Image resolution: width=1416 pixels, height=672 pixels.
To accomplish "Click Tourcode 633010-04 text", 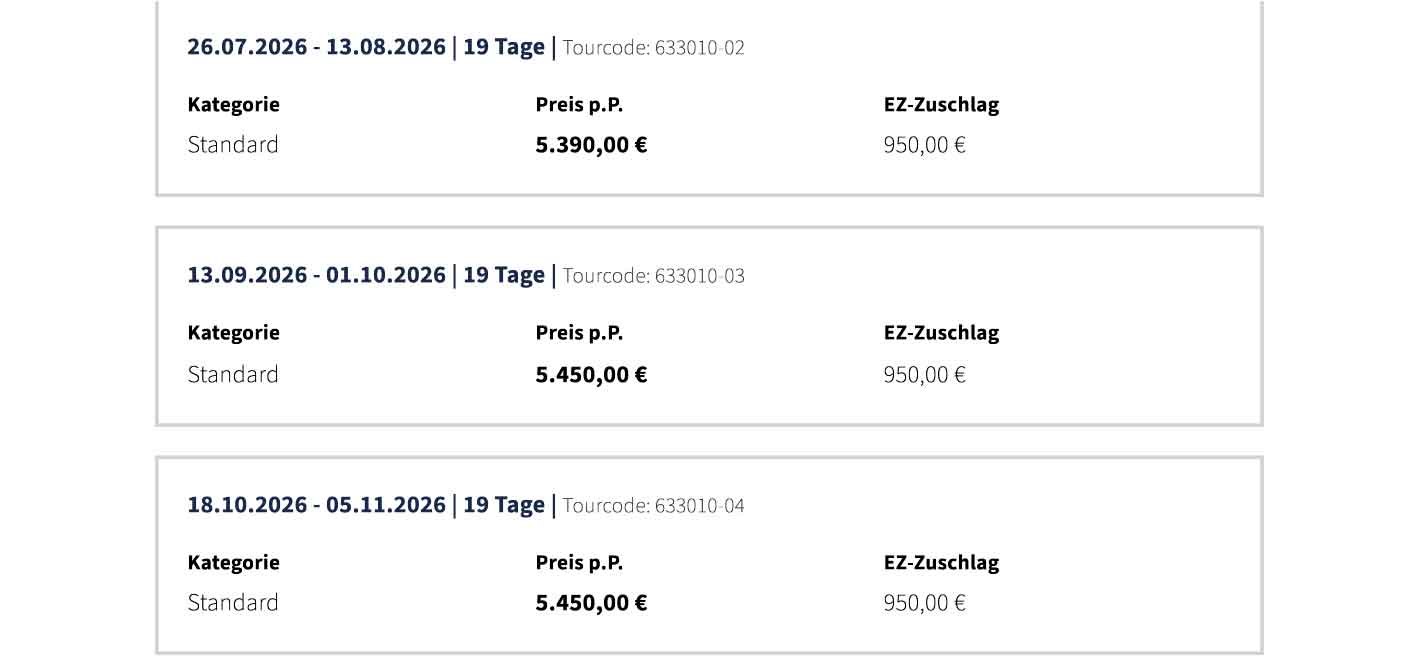I will [x=654, y=506].
